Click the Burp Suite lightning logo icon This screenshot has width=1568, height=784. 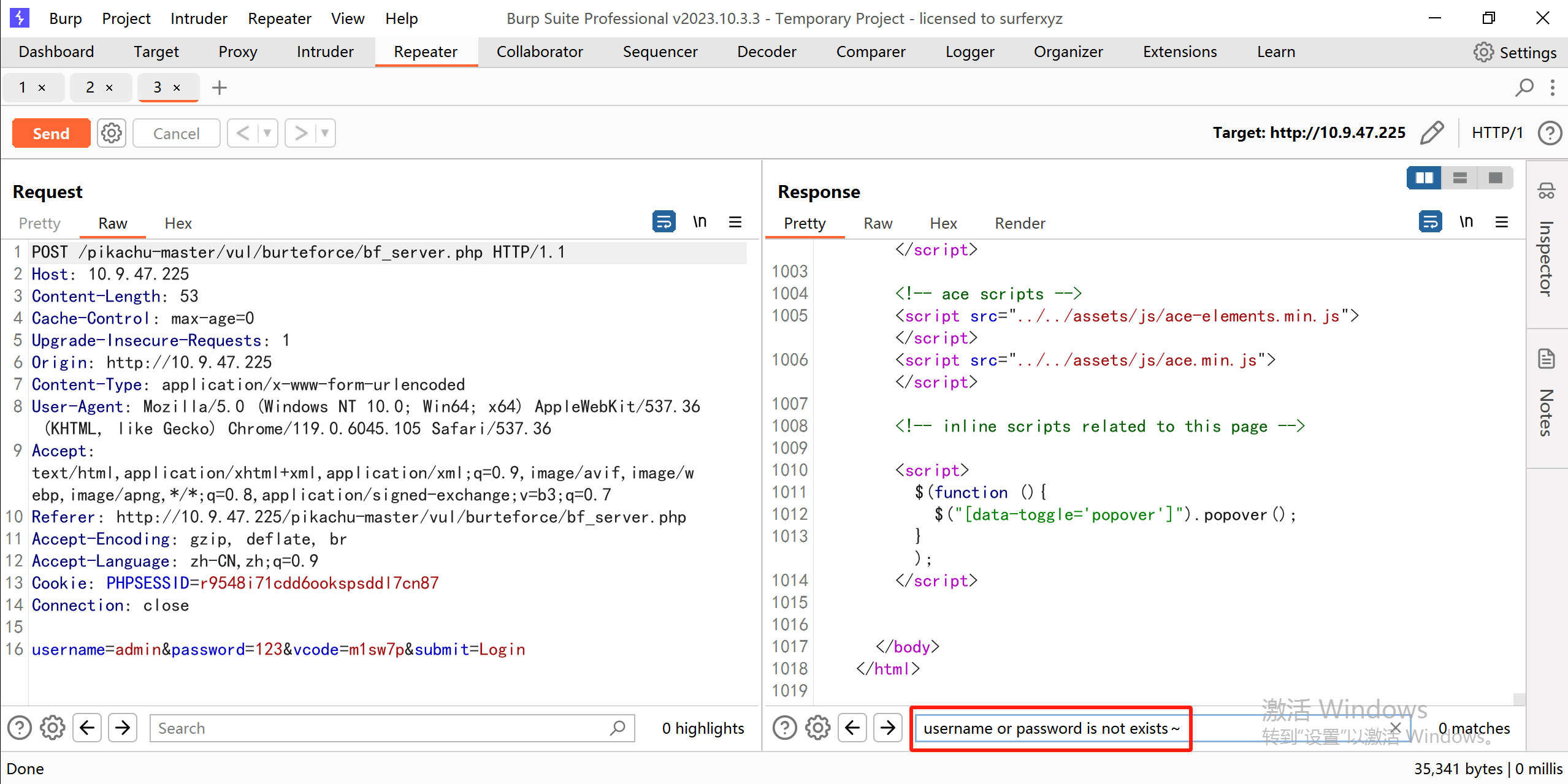(x=19, y=18)
